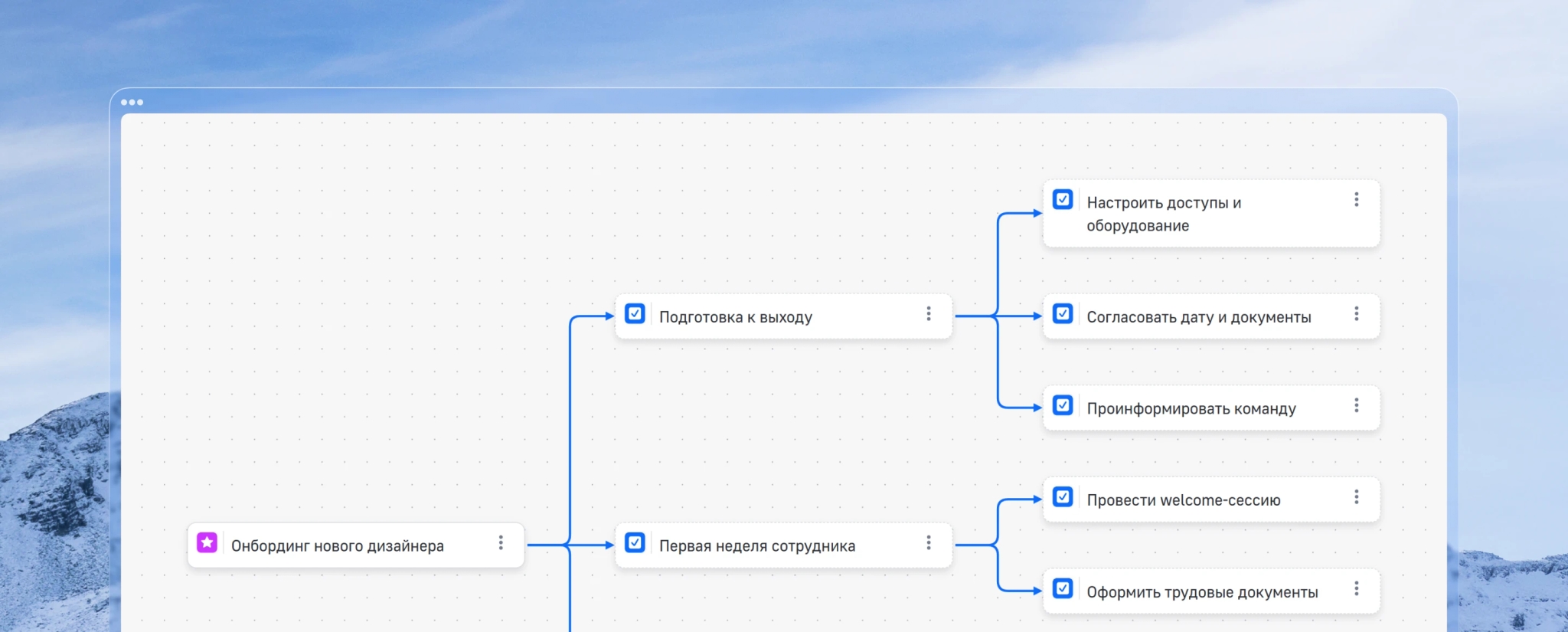Toggle checkbox for Провести welcome-сессию
Image resolution: width=1568 pixels, height=632 pixels.
(x=1063, y=497)
